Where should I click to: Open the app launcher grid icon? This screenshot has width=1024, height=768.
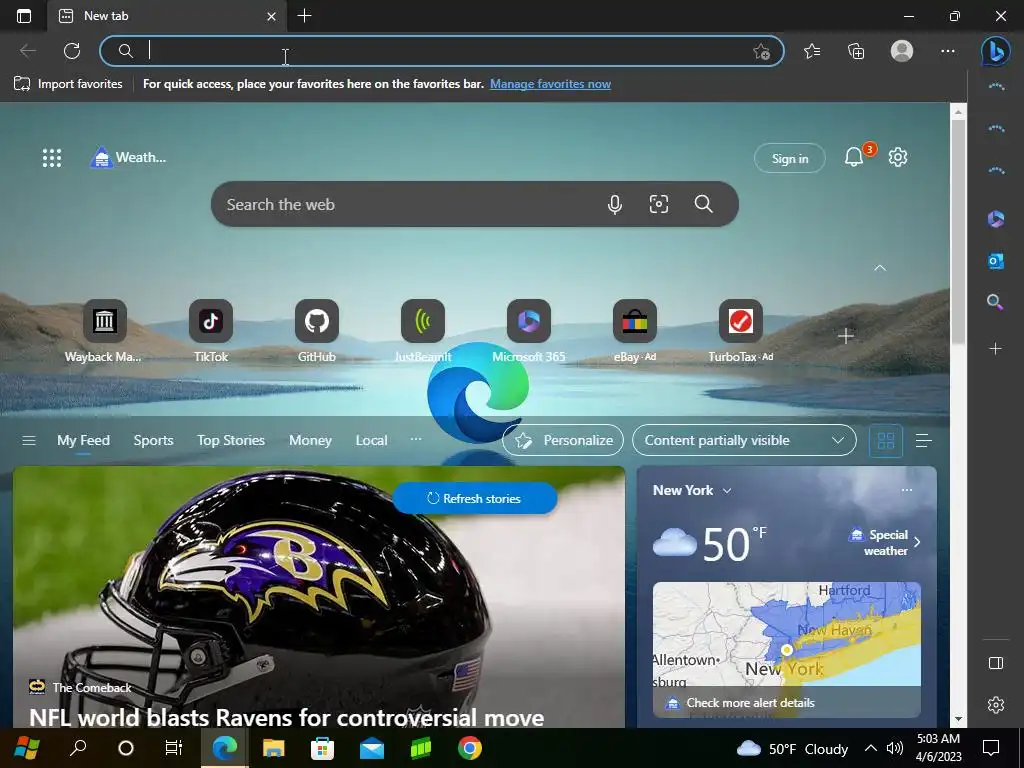(x=52, y=157)
